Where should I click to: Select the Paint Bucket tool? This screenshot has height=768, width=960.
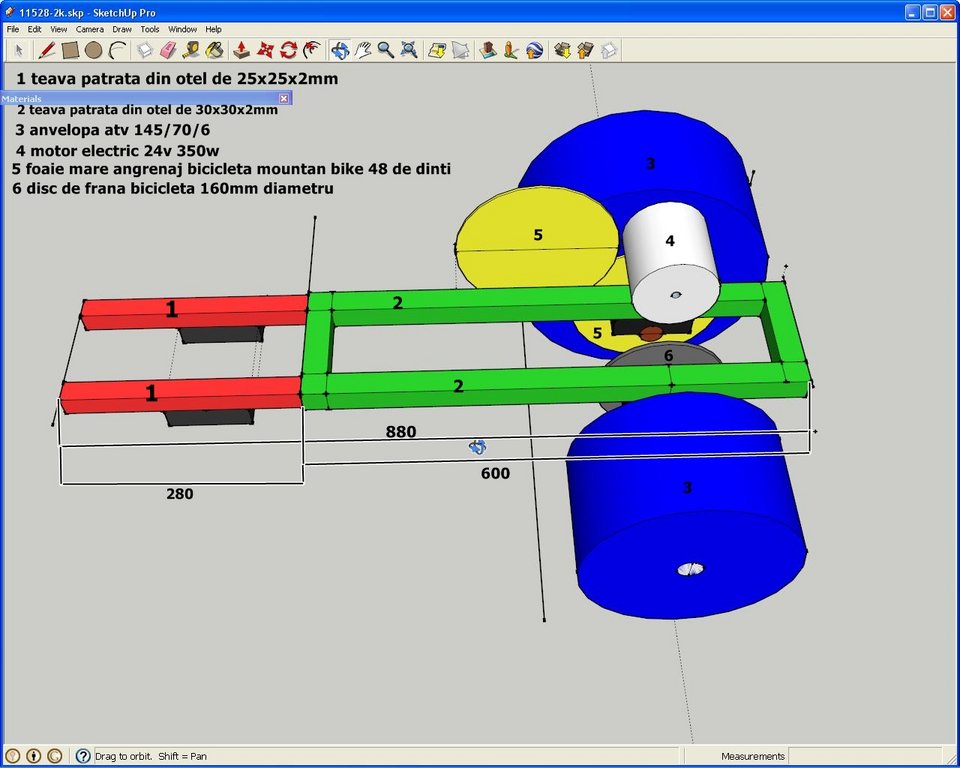point(214,50)
